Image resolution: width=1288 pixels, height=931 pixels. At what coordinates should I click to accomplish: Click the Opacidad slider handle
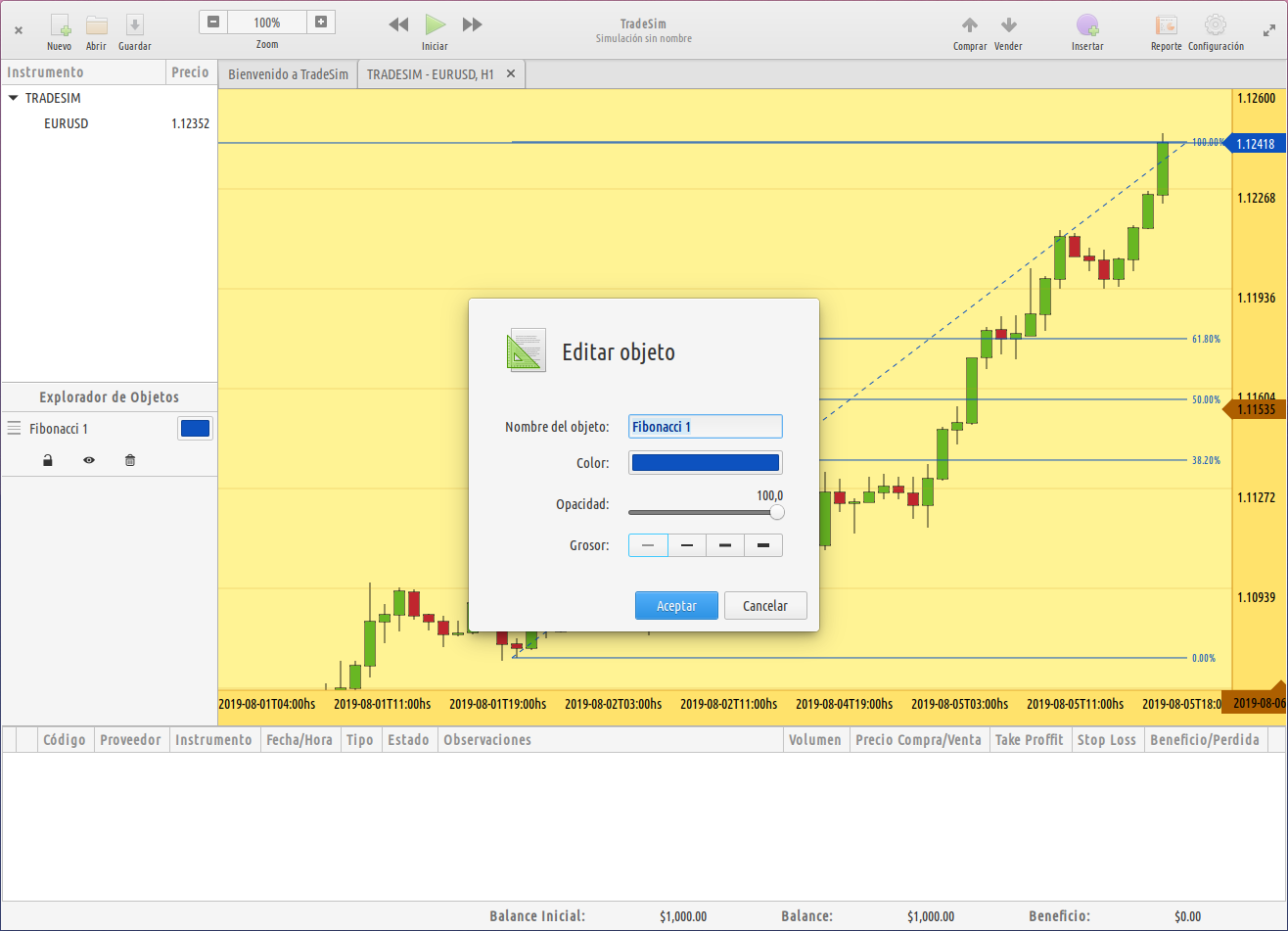click(777, 512)
